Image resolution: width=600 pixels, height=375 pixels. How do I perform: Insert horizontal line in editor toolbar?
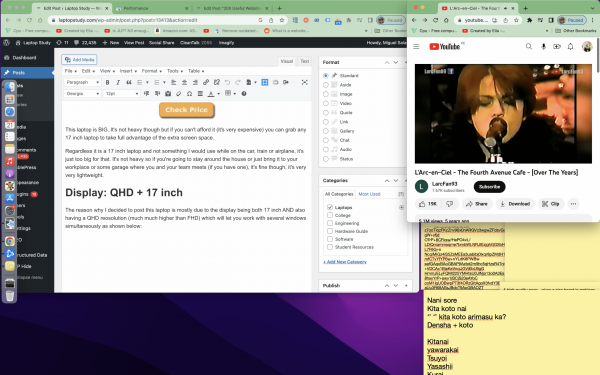pos(200,94)
